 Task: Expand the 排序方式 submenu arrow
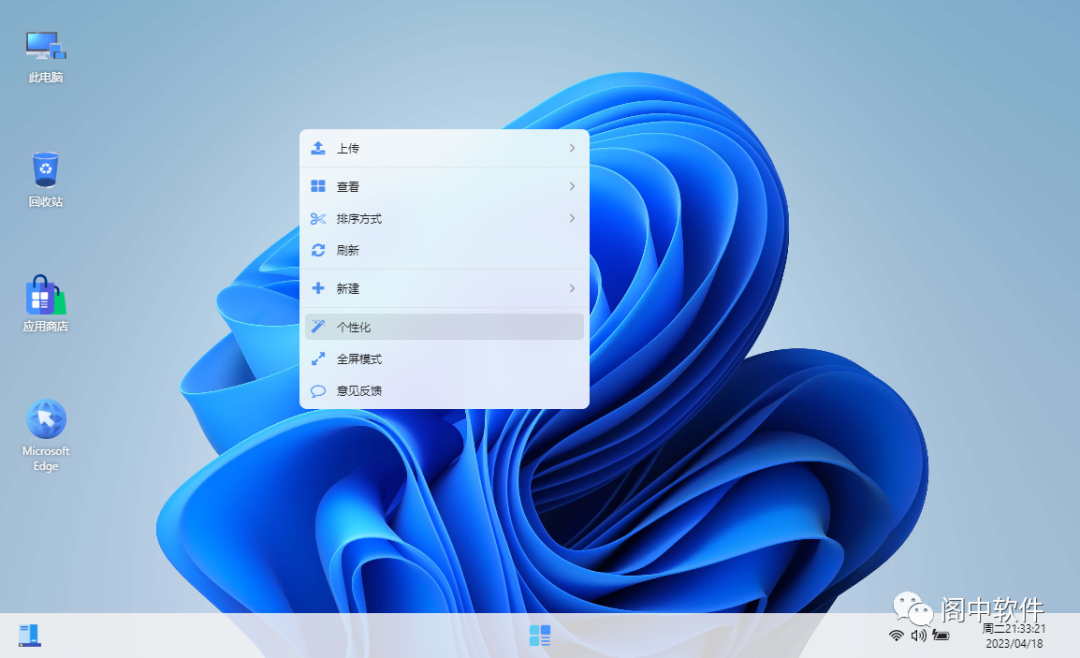pyautogui.click(x=572, y=218)
